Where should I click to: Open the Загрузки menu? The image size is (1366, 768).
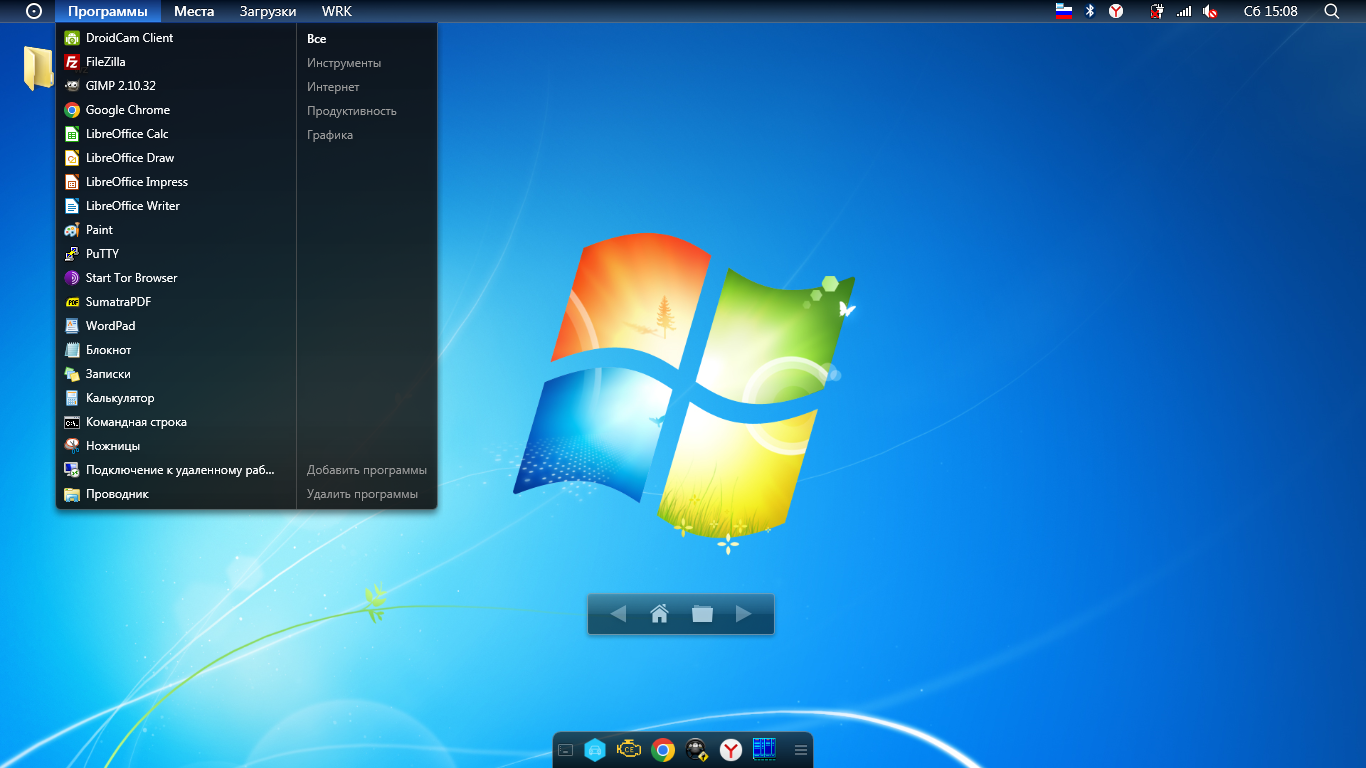pyautogui.click(x=268, y=11)
